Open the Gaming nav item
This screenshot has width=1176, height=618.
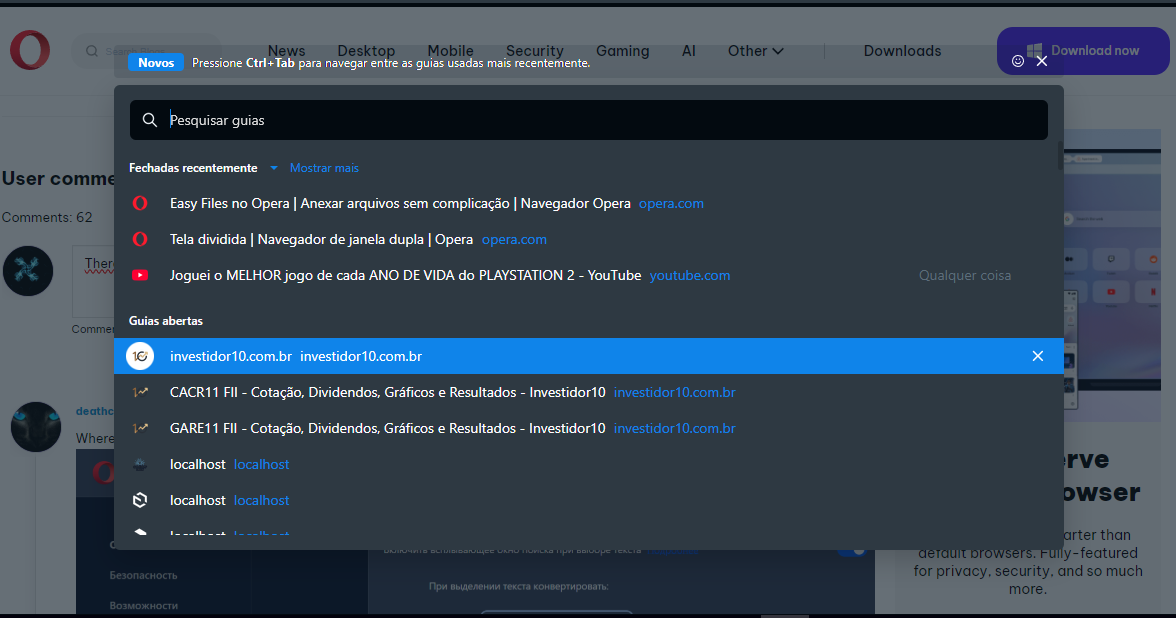click(x=622, y=51)
